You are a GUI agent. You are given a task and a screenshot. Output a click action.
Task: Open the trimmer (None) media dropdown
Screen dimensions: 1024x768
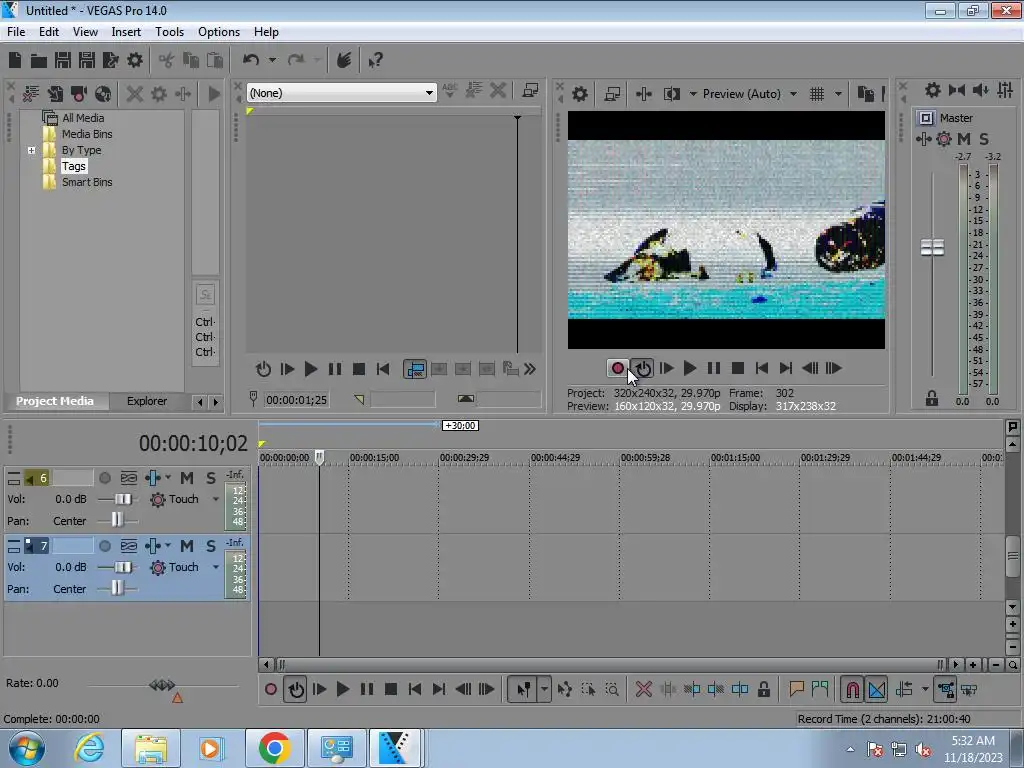coord(428,93)
